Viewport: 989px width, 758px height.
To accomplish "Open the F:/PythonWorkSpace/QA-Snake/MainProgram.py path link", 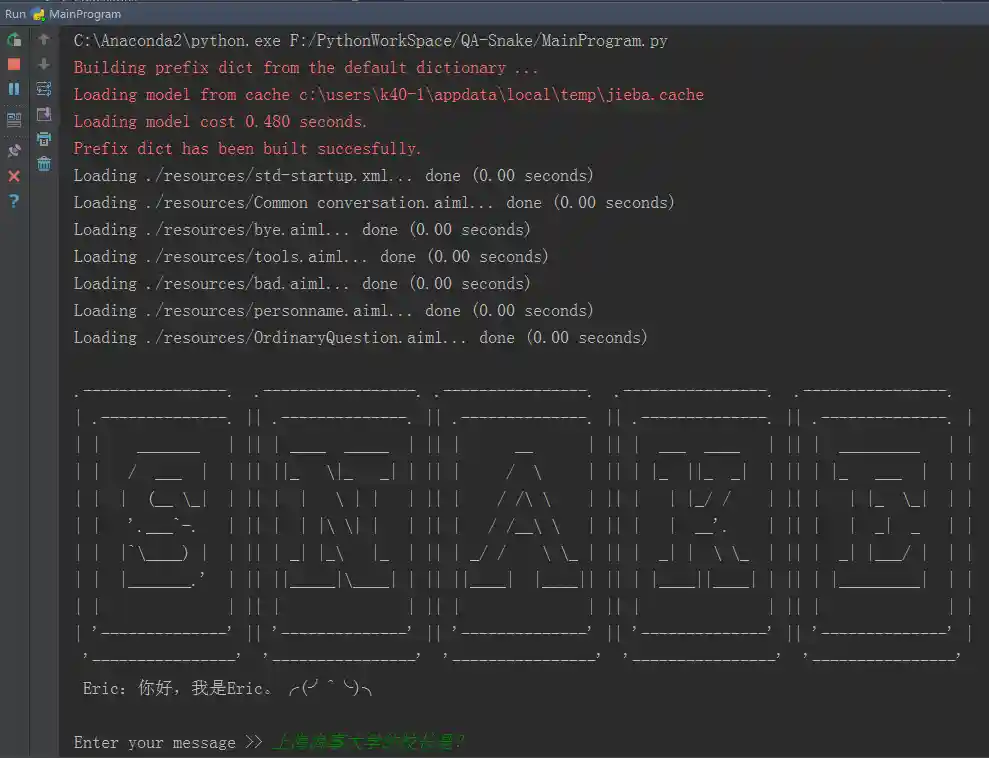I will coord(479,41).
